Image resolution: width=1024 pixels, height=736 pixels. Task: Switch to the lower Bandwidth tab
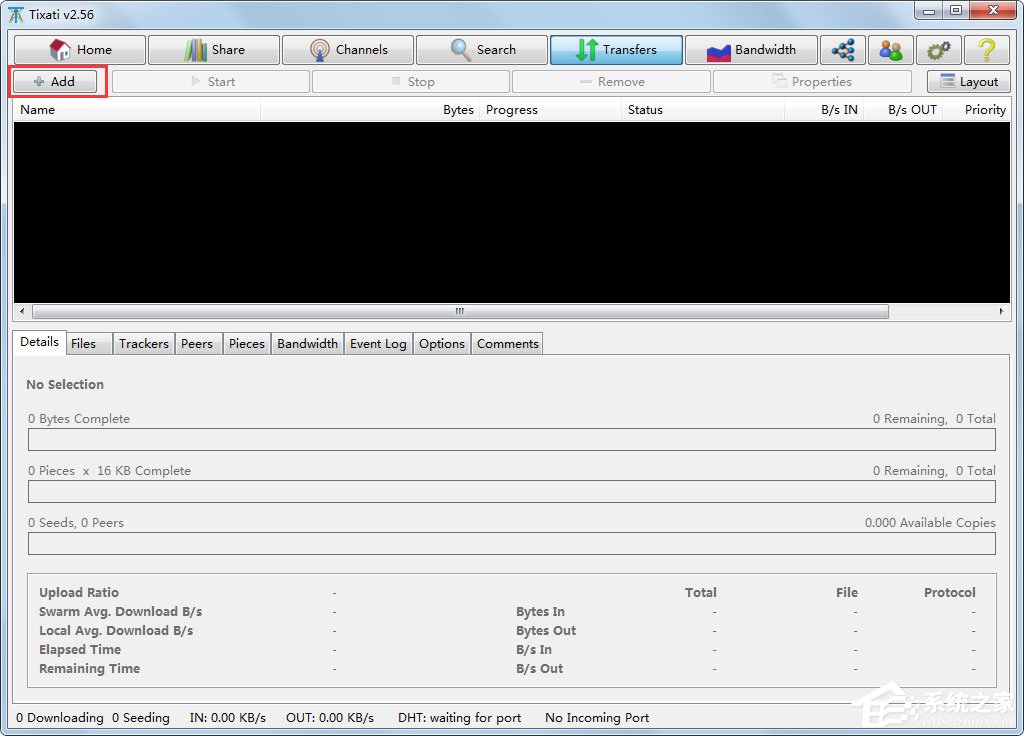tap(308, 344)
